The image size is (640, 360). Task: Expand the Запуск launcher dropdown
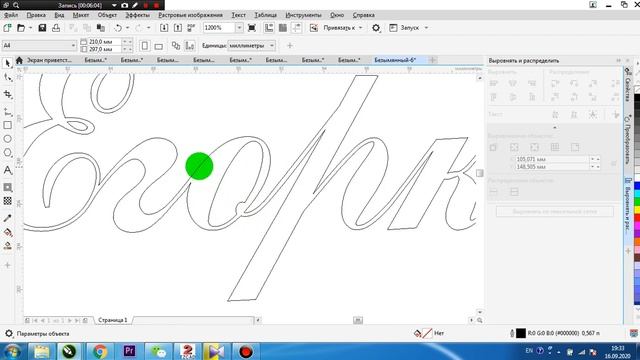426,28
